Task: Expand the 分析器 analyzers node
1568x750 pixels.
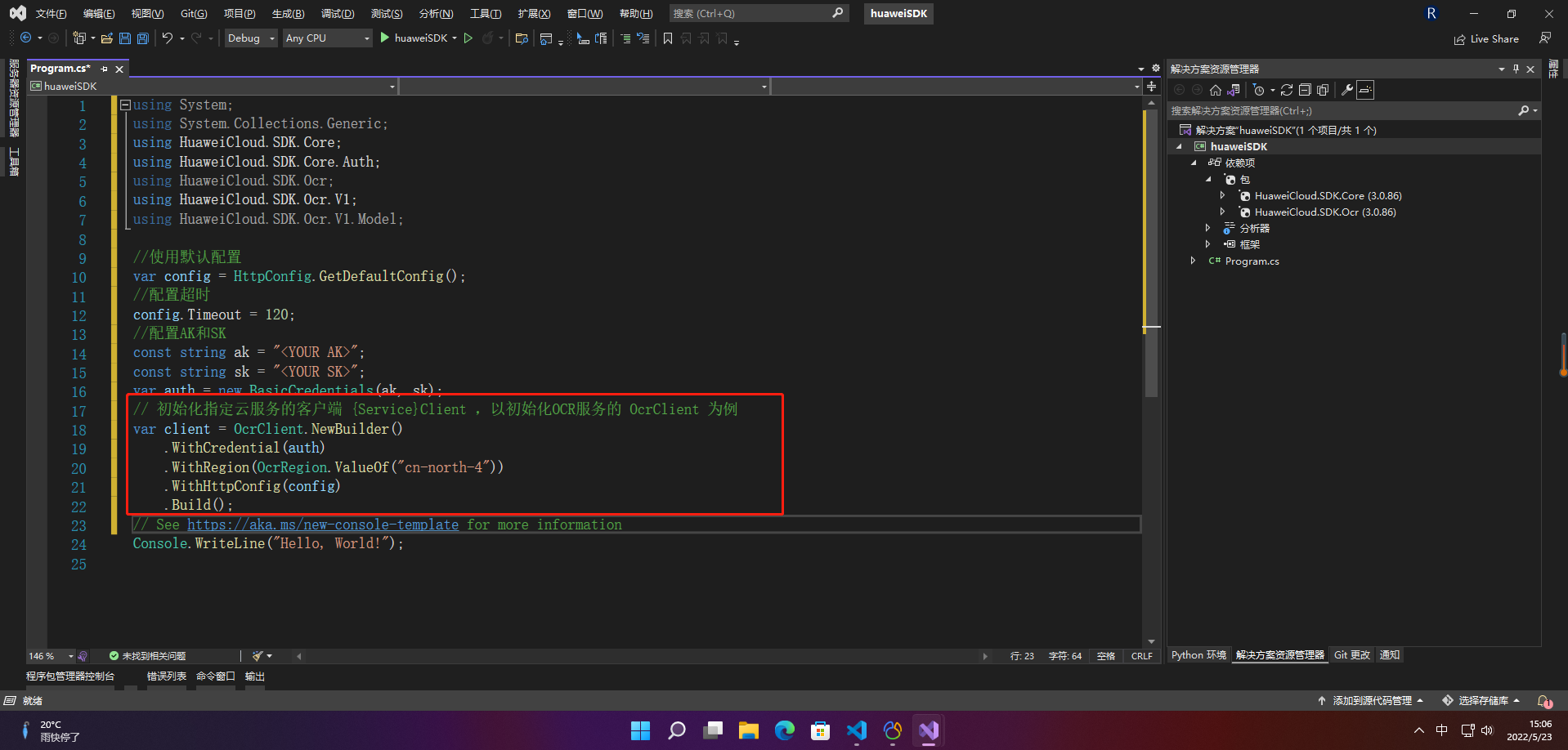Action: point(1208,228)
